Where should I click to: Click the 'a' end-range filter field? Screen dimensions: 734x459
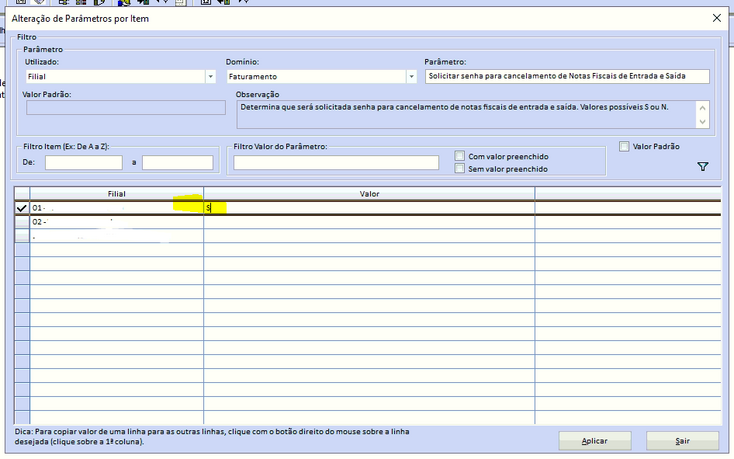point(177,162)
